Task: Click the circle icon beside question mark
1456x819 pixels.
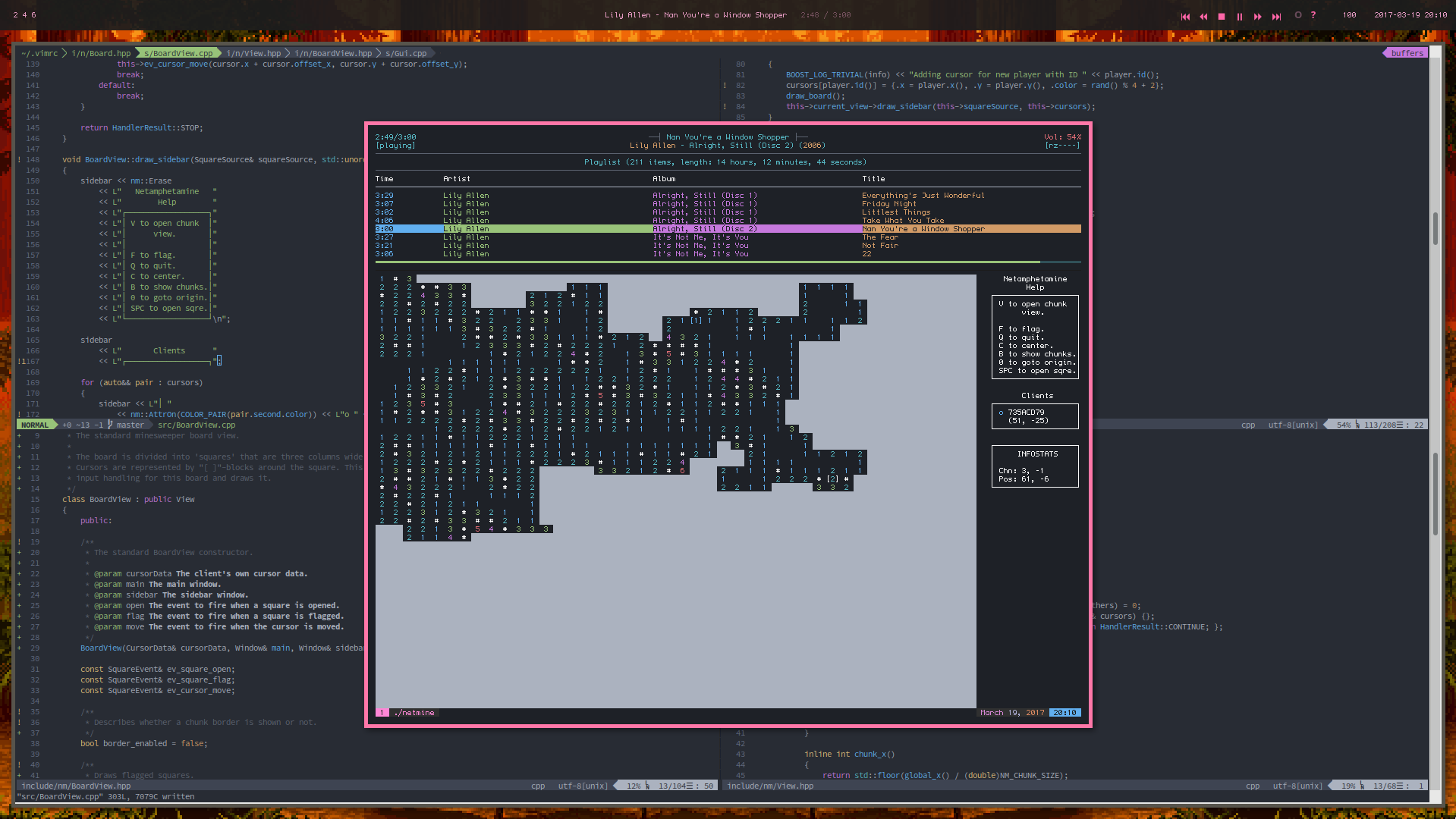Action: [x=1298, y=15]
